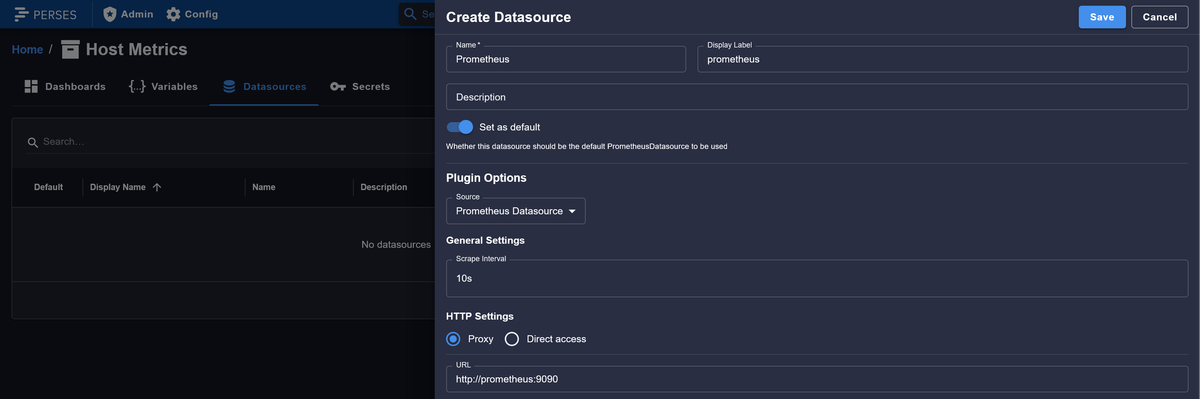Select the Proxy radio button
This screenshot has width=1200, height=399.
pos(454,339)
